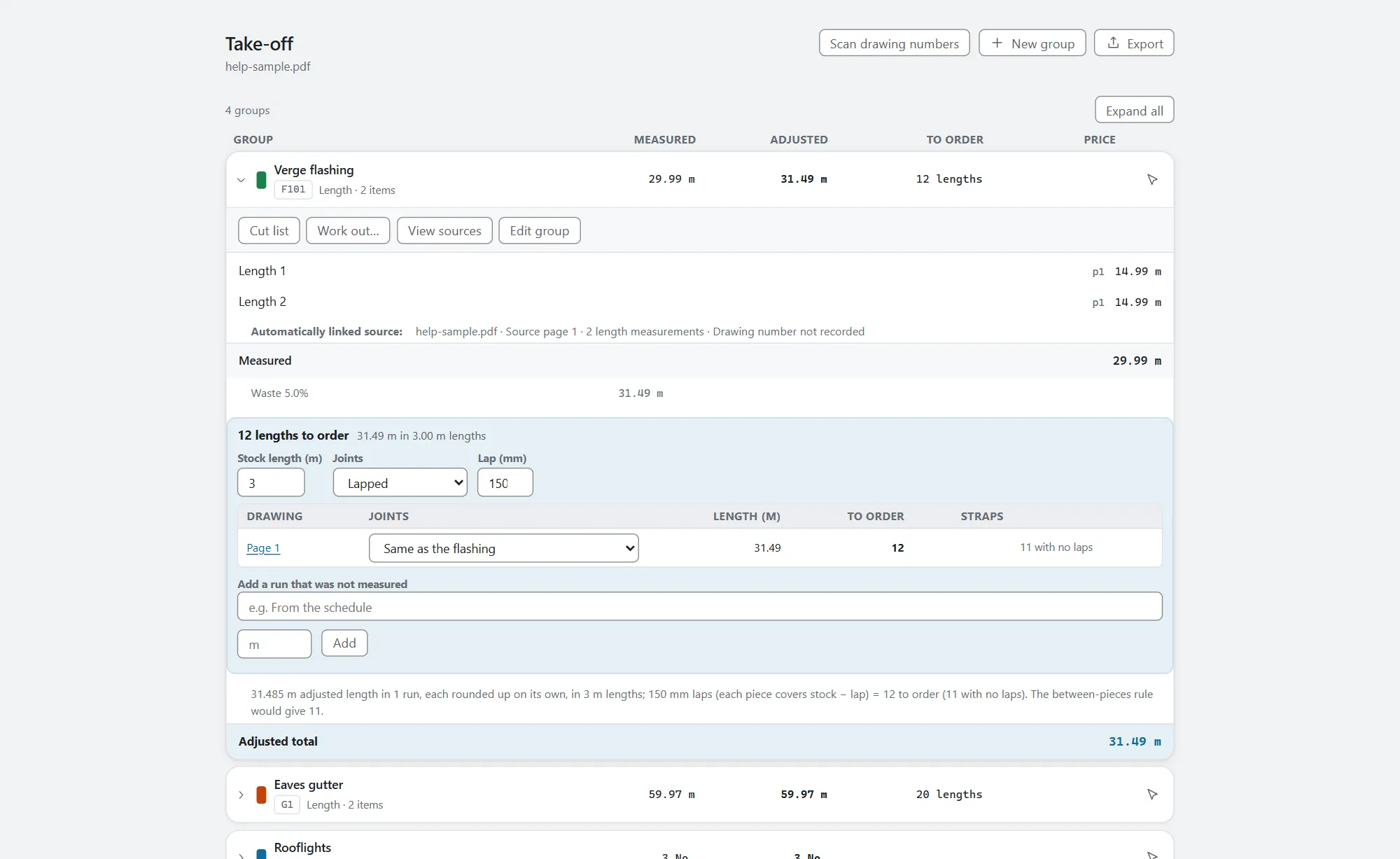1400x859 pixels.
Task: Click Scan drawing numbers button
Action: pyautogui.click(x=894, y=43)
